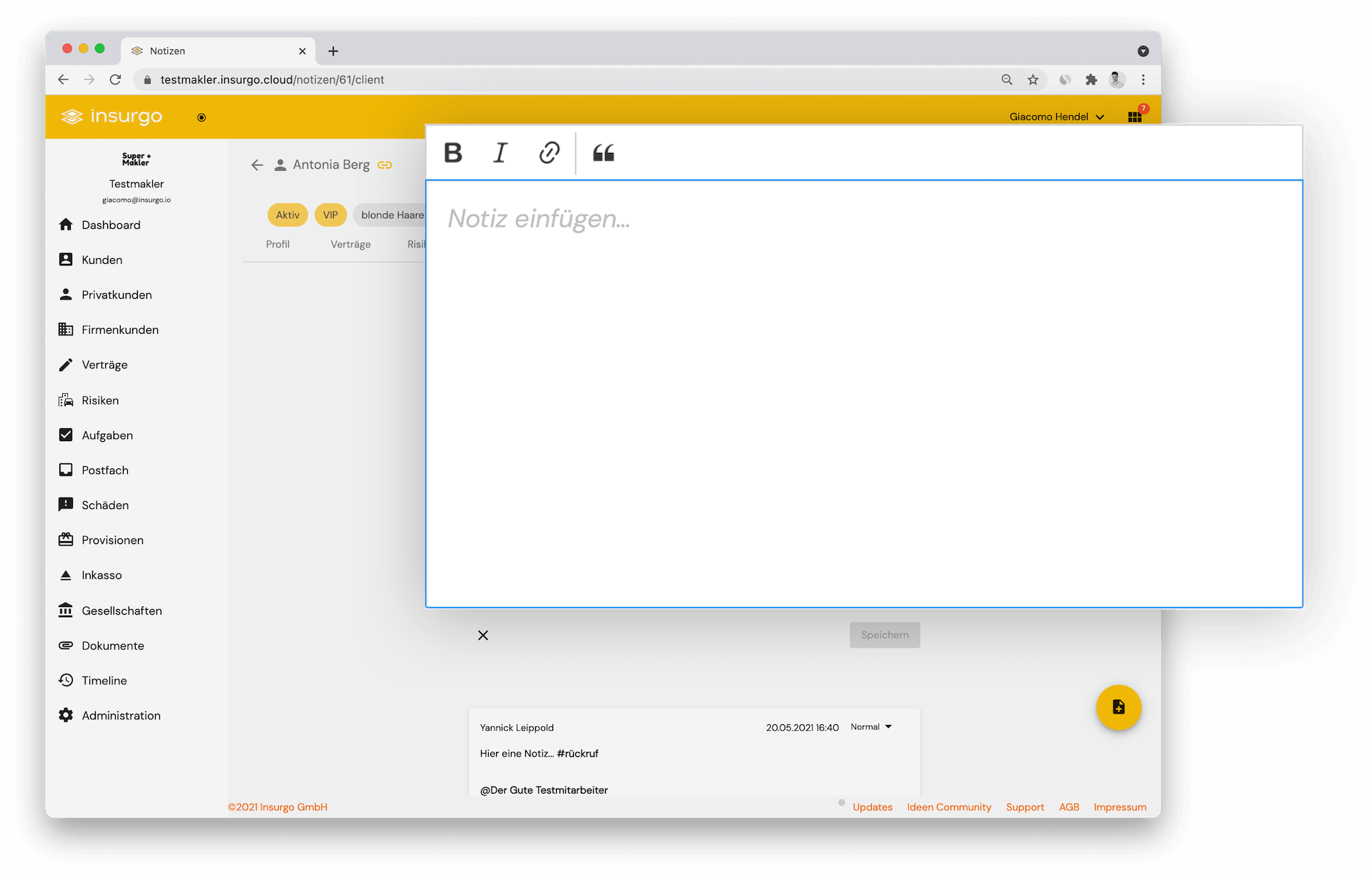Add a new note with the yellow floating button
Viewport: 1372px width, 878px height.
[1118, 707]
